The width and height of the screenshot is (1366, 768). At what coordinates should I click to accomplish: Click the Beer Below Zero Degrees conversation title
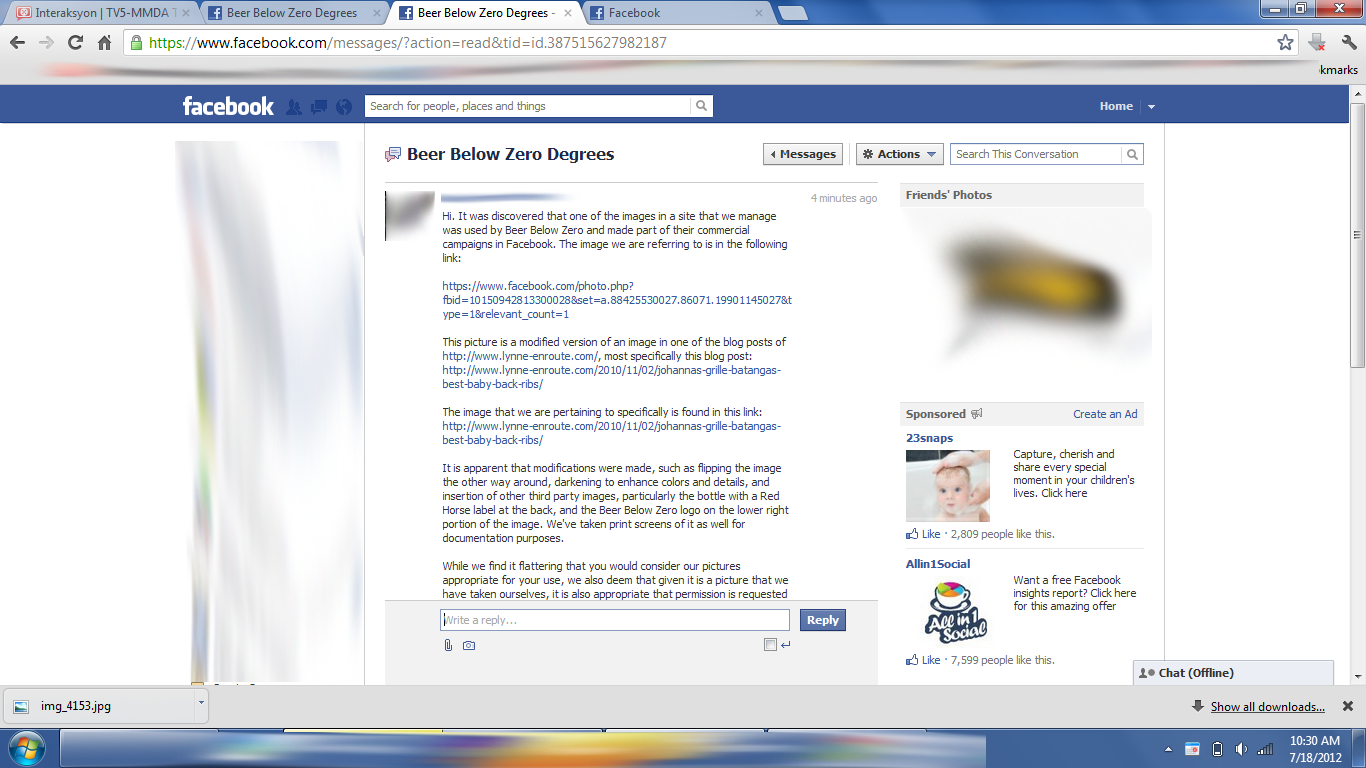pos(510,154)
